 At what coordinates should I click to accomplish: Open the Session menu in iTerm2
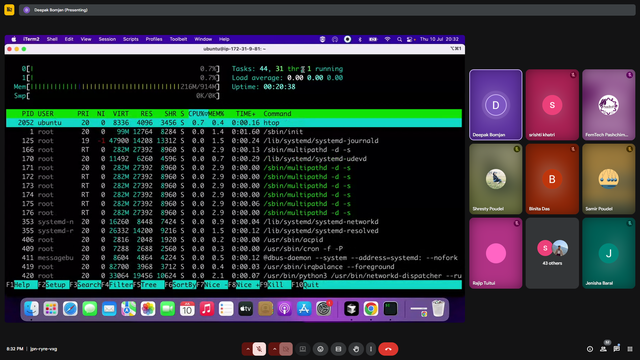[107, 39]
